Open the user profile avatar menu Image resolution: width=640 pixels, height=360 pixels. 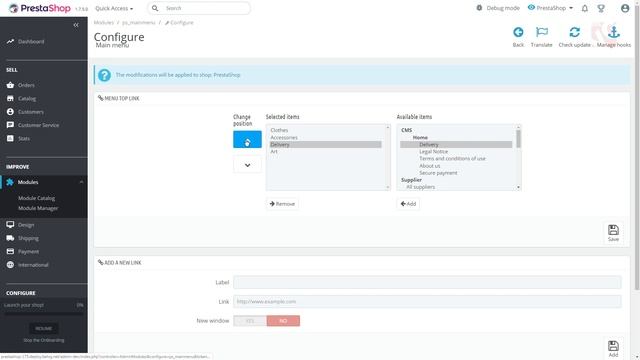click(624, 8)
